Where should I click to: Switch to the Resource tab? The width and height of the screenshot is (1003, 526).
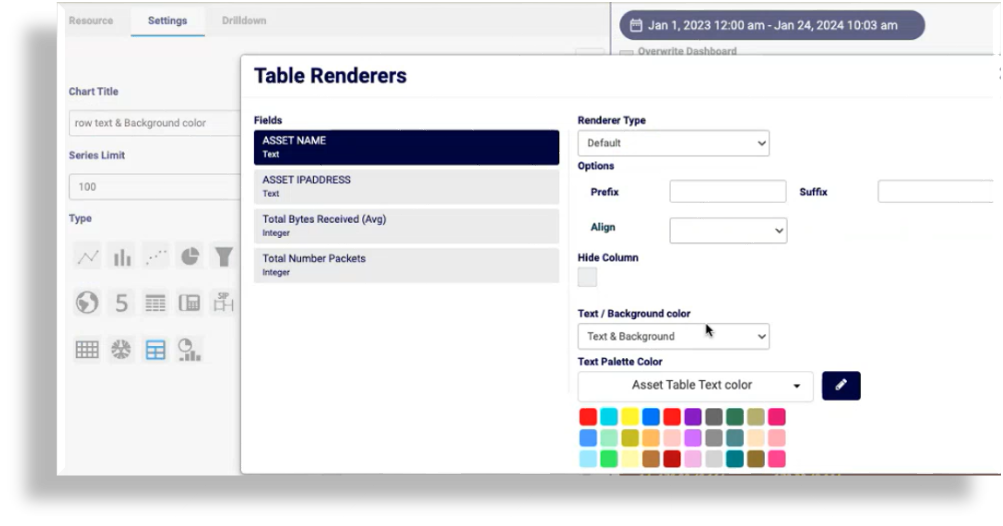91,20
